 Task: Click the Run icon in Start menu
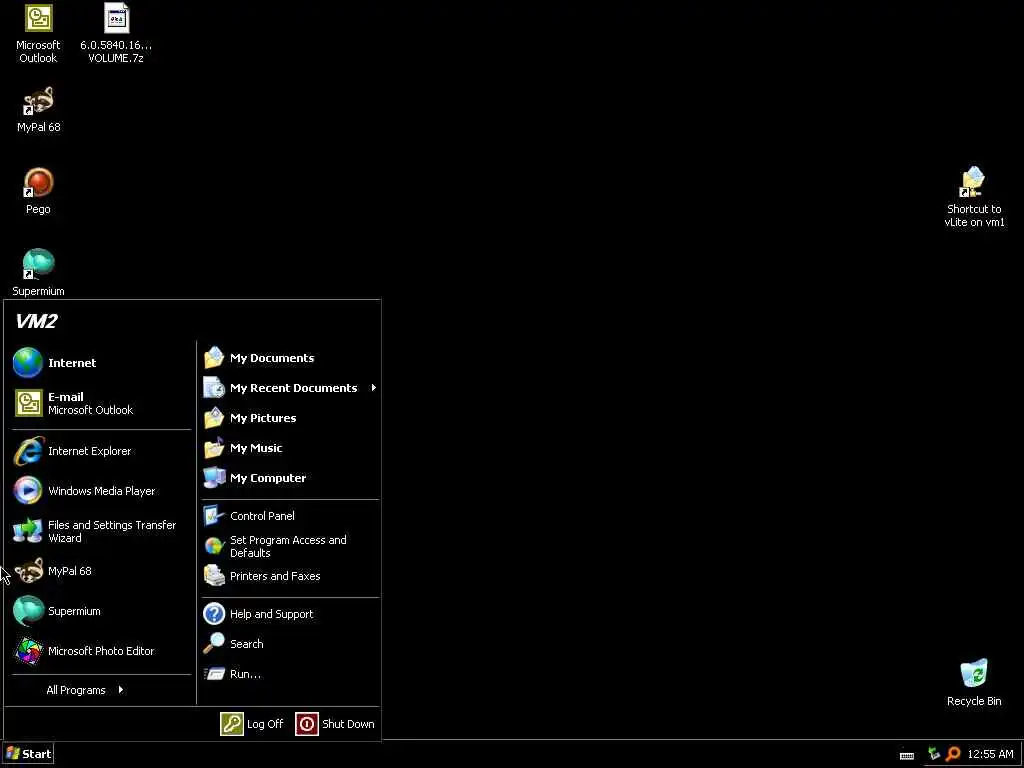tap(214, 674)
